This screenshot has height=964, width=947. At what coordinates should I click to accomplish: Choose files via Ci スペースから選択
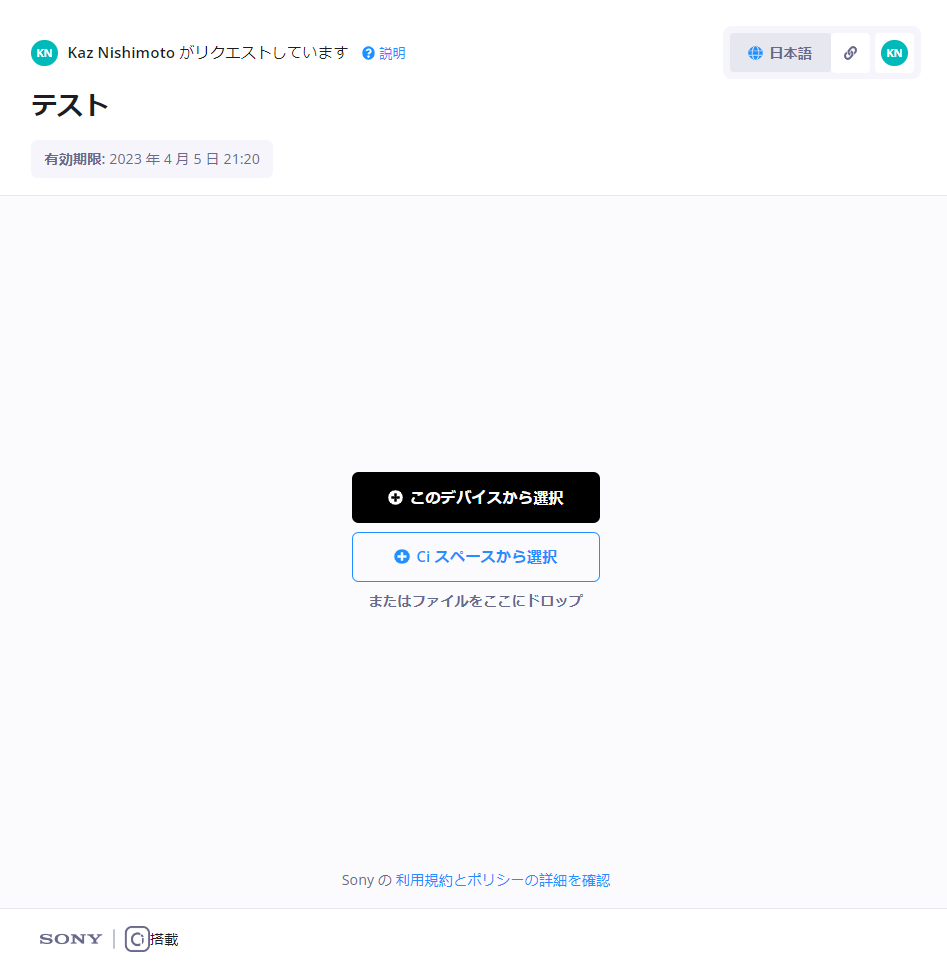(x=475, y=557)
